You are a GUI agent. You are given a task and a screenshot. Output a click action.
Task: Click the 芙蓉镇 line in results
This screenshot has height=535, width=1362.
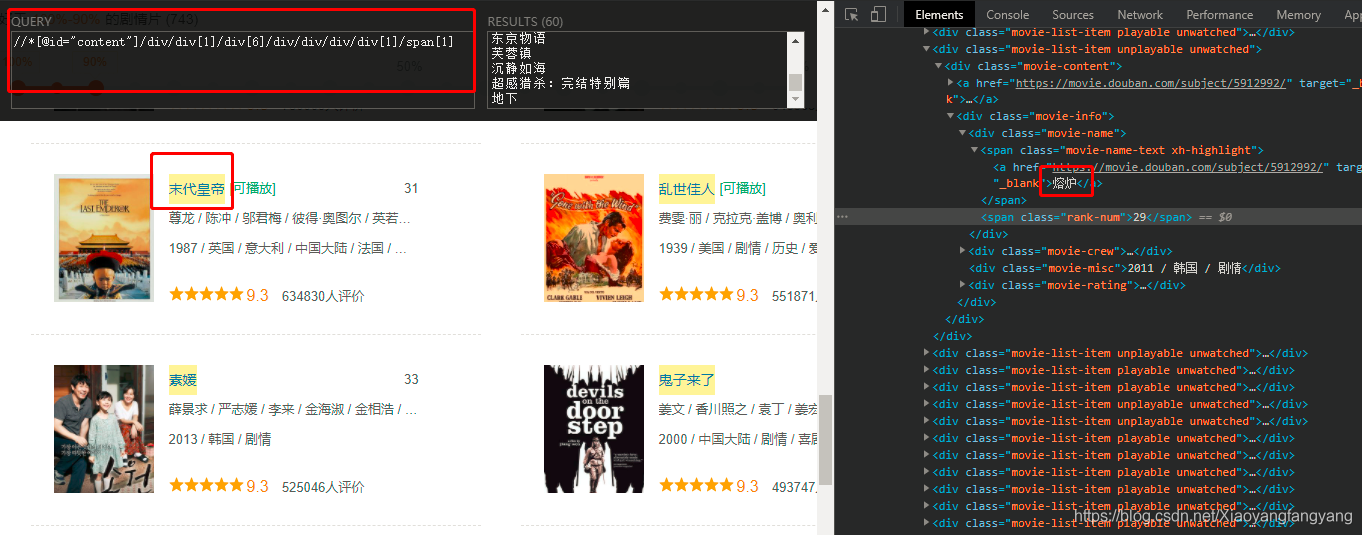click(x=511, y=54)
